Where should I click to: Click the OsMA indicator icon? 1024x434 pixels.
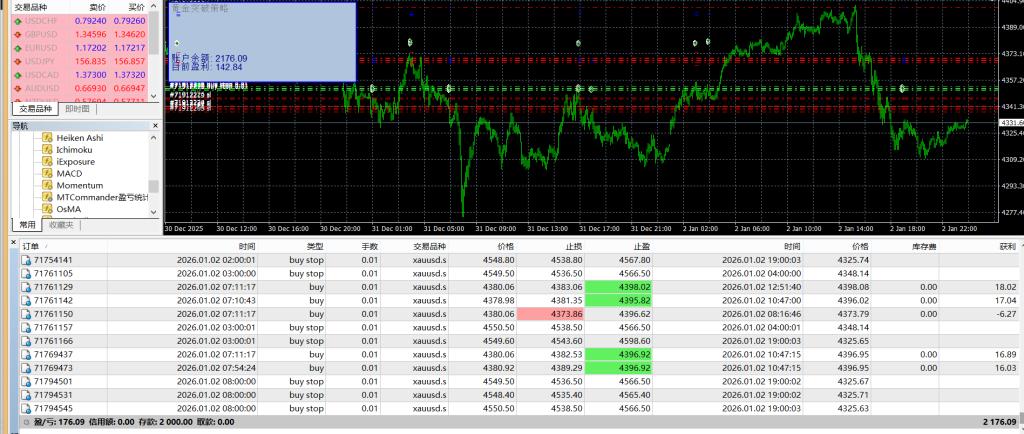(47, 209)
